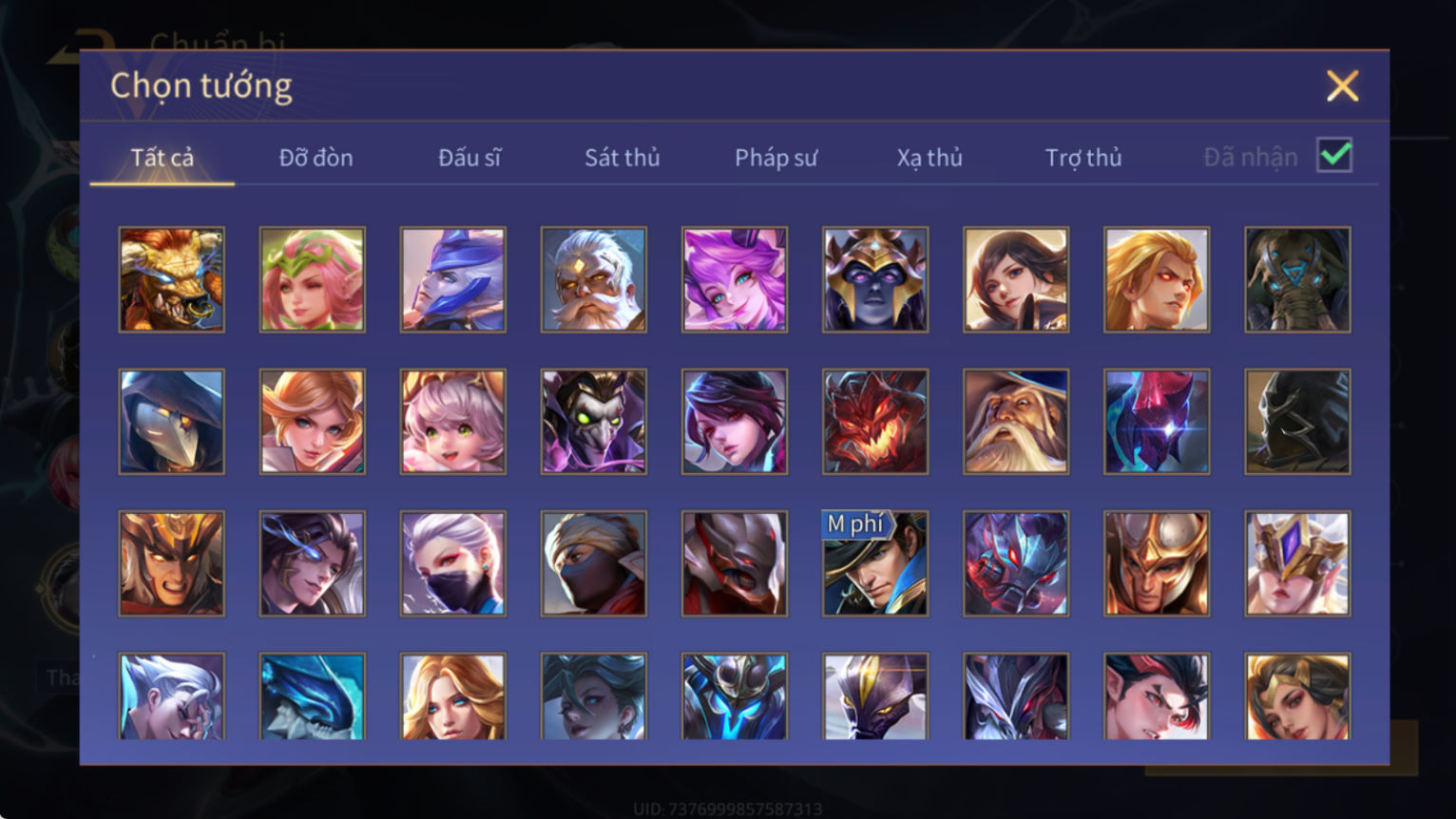Select the purple-haired girl hero portrait

(x=735, y=279)
